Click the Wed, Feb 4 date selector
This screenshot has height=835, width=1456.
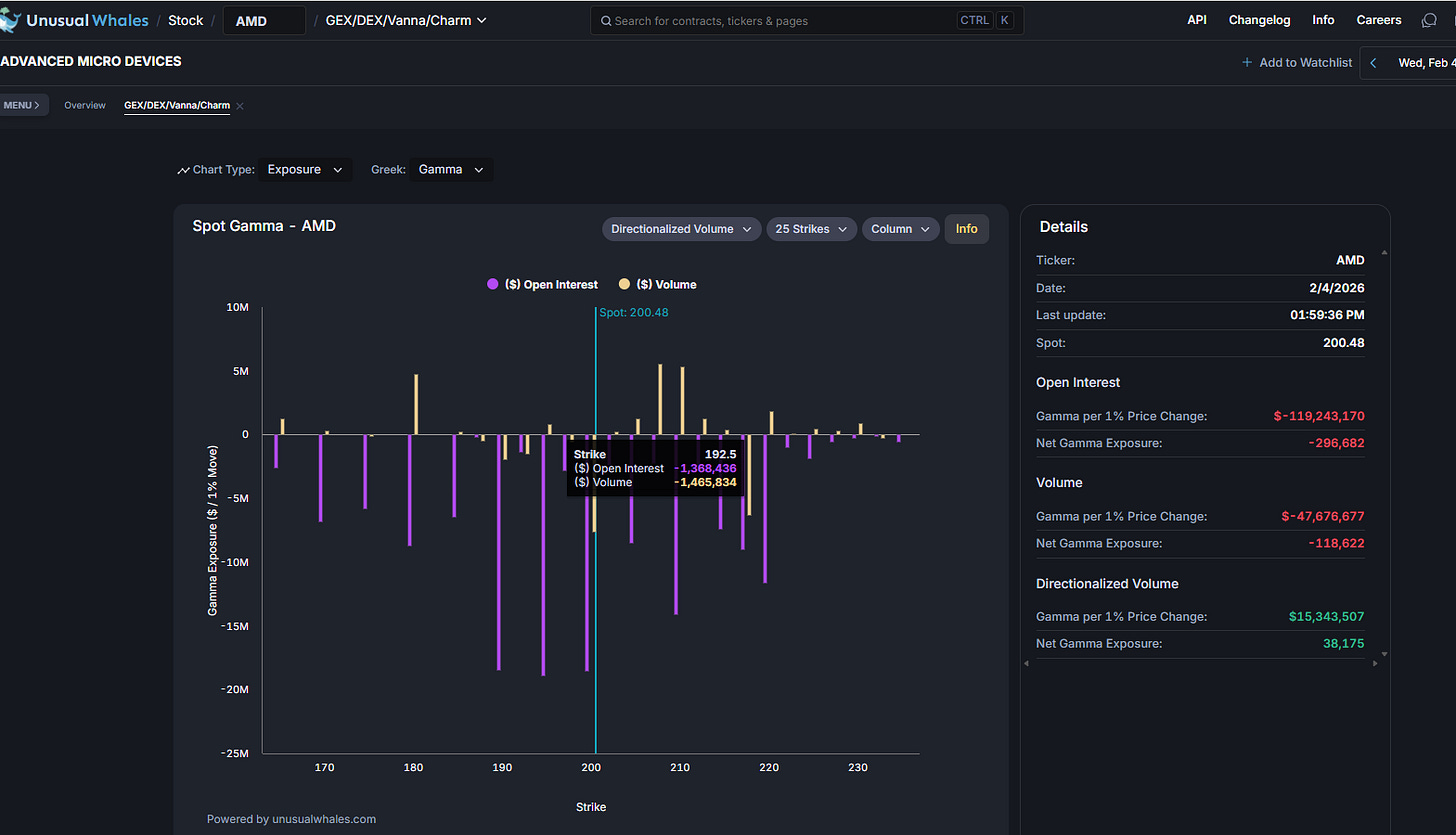coord(1426,63)
